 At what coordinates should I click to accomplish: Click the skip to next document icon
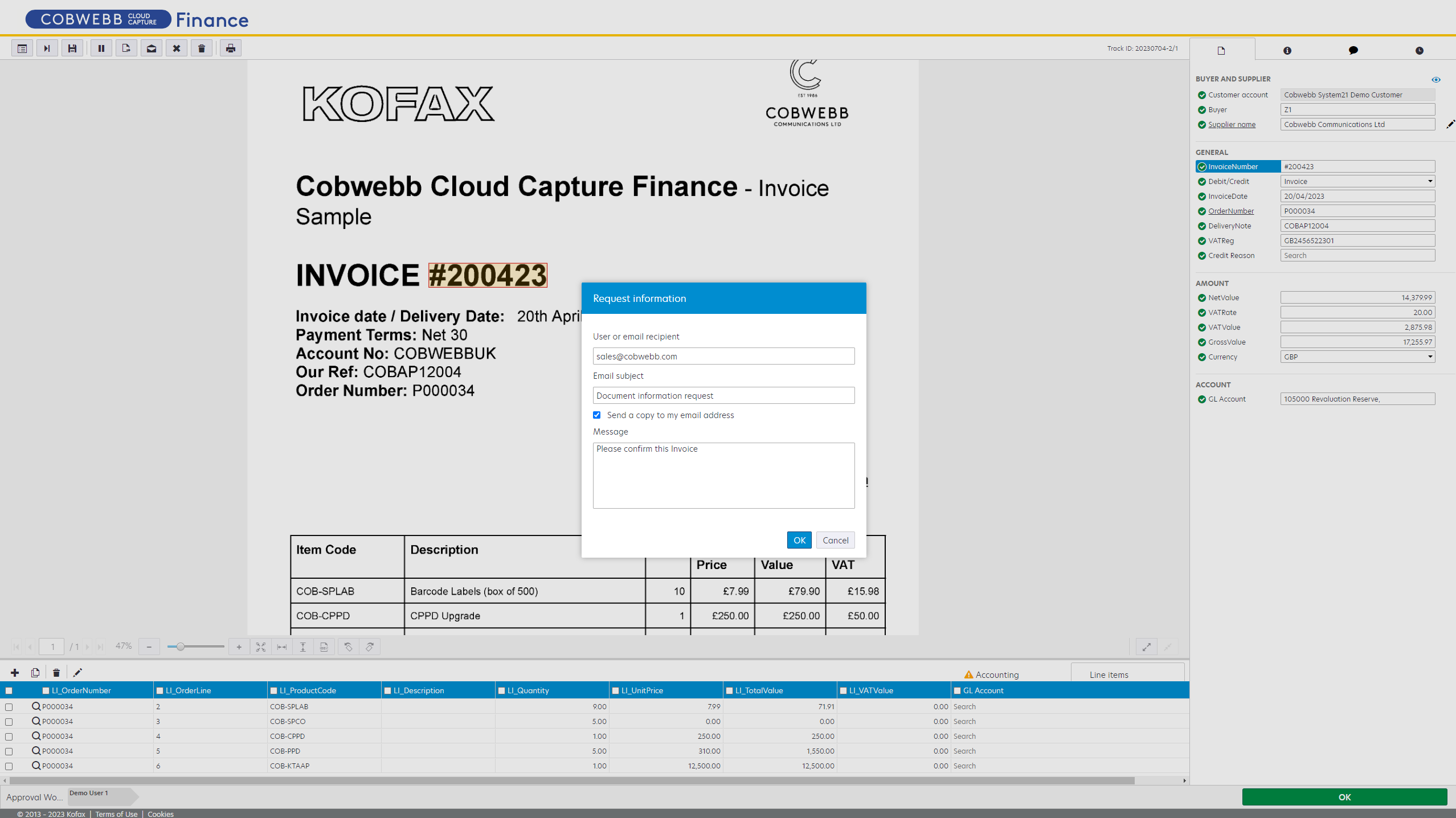(x=47, y=48)
